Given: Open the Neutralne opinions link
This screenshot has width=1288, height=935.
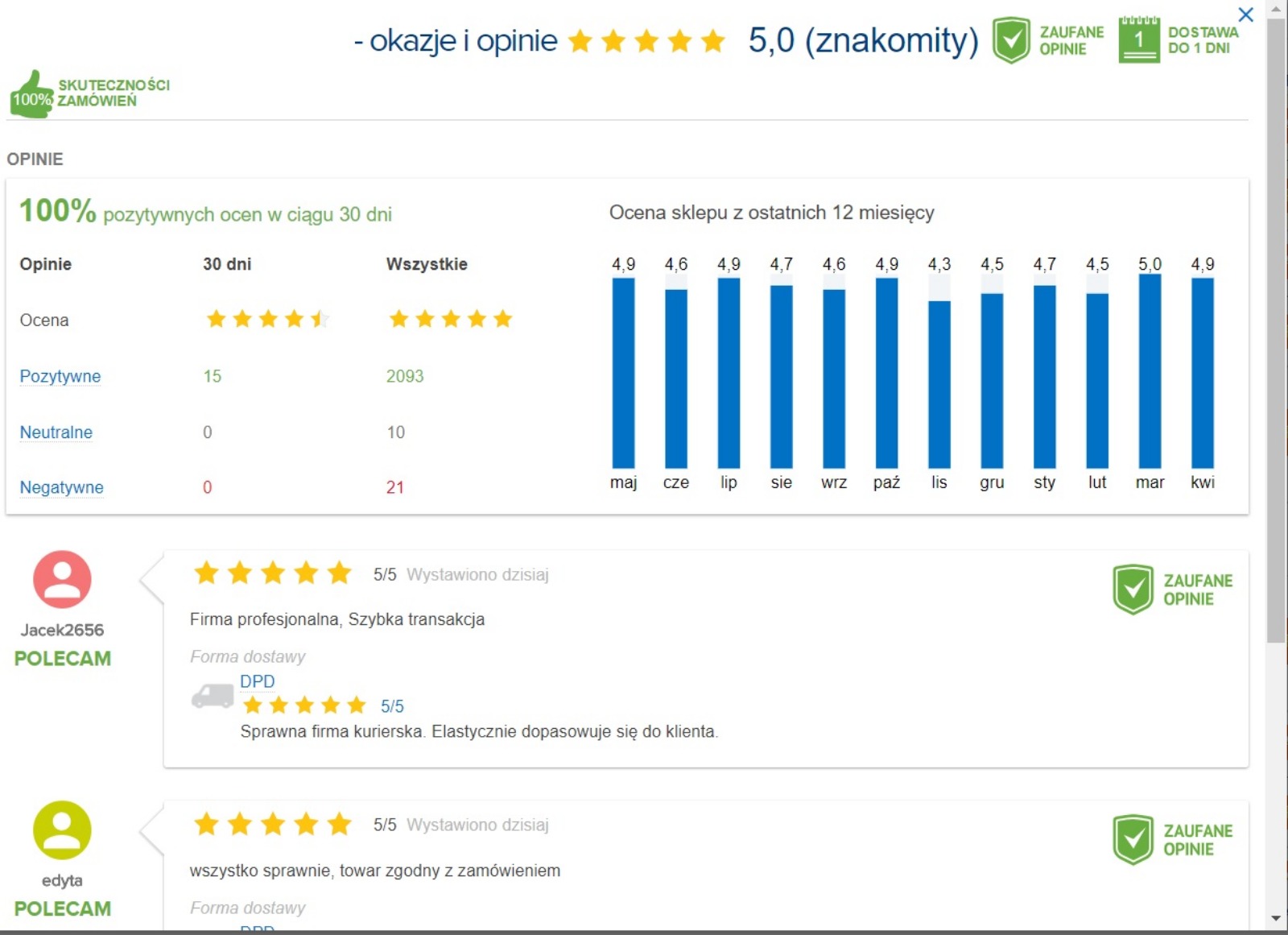Looking at the screenshot, I should click(56, 432).
